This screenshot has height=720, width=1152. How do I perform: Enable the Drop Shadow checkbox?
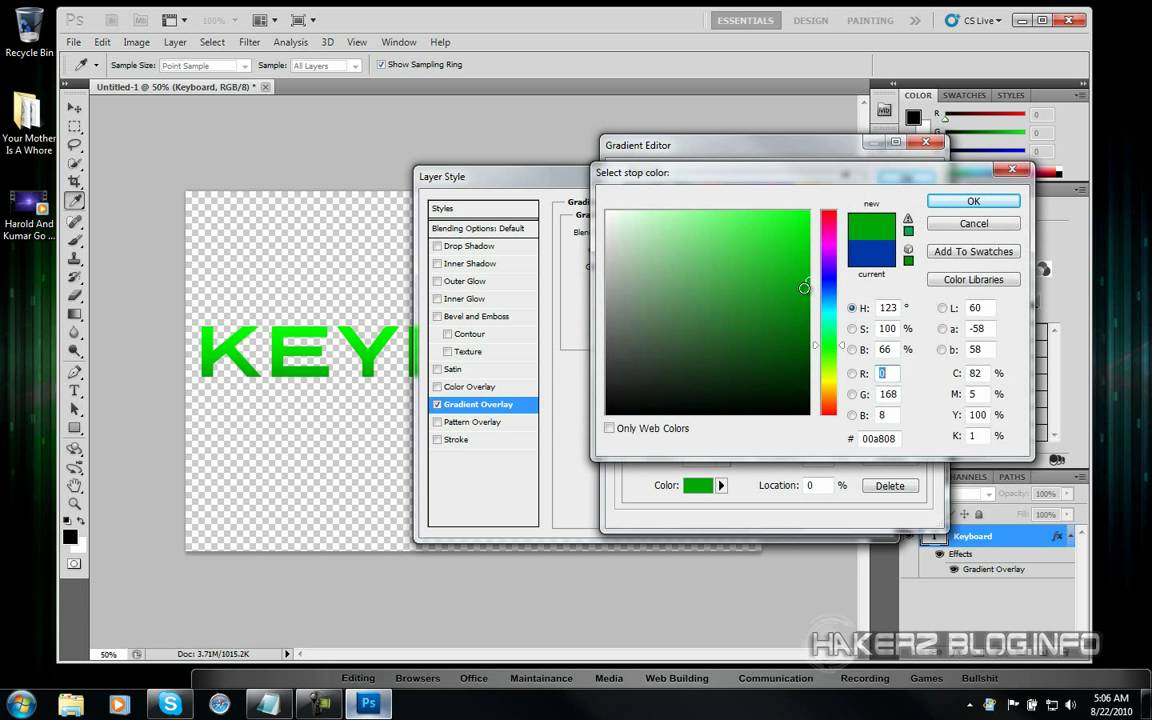coord(437,246)
